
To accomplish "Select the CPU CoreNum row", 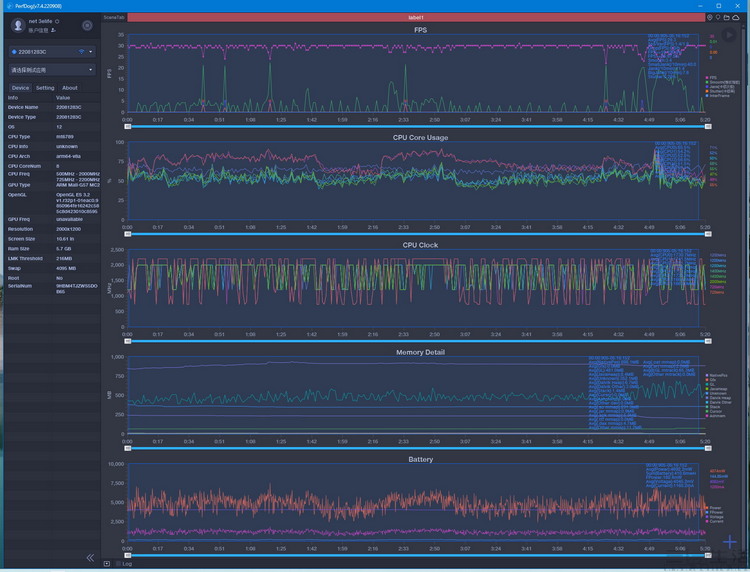I will 53,166.
